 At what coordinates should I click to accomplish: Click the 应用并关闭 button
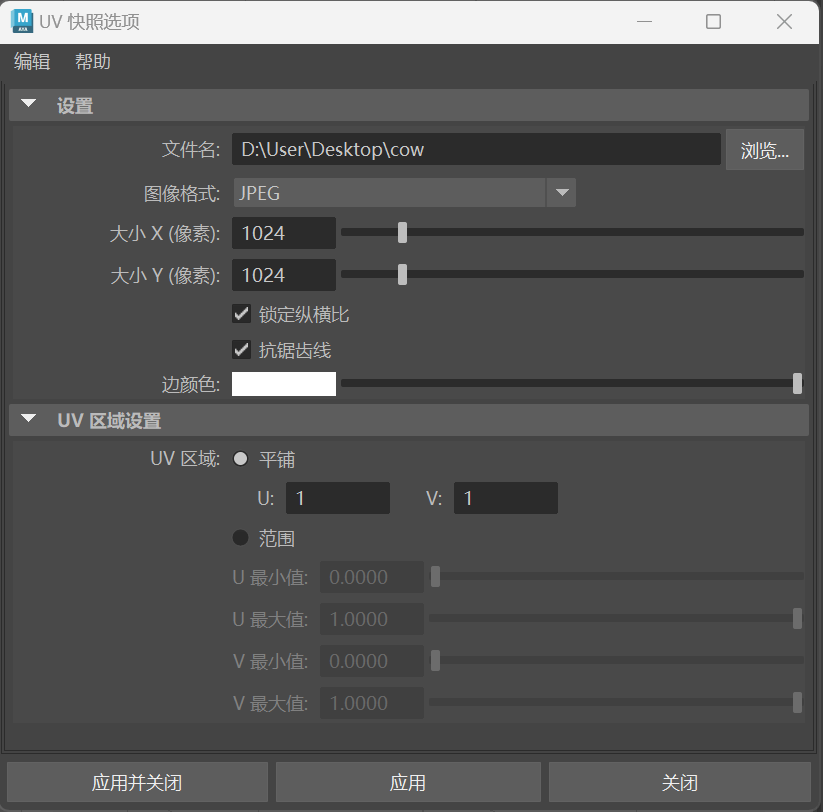(138, 782)
